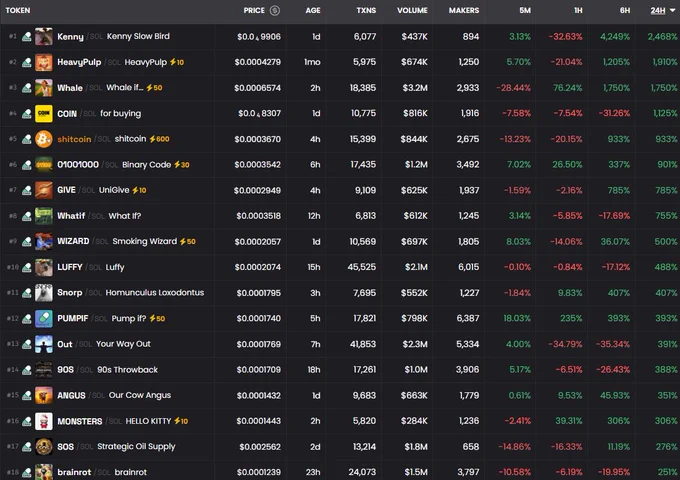Open the shitcoin orange Bitcoin logo
Viewport: 680px width, 480px height.
pyautogui.click(x=44, y=139)
